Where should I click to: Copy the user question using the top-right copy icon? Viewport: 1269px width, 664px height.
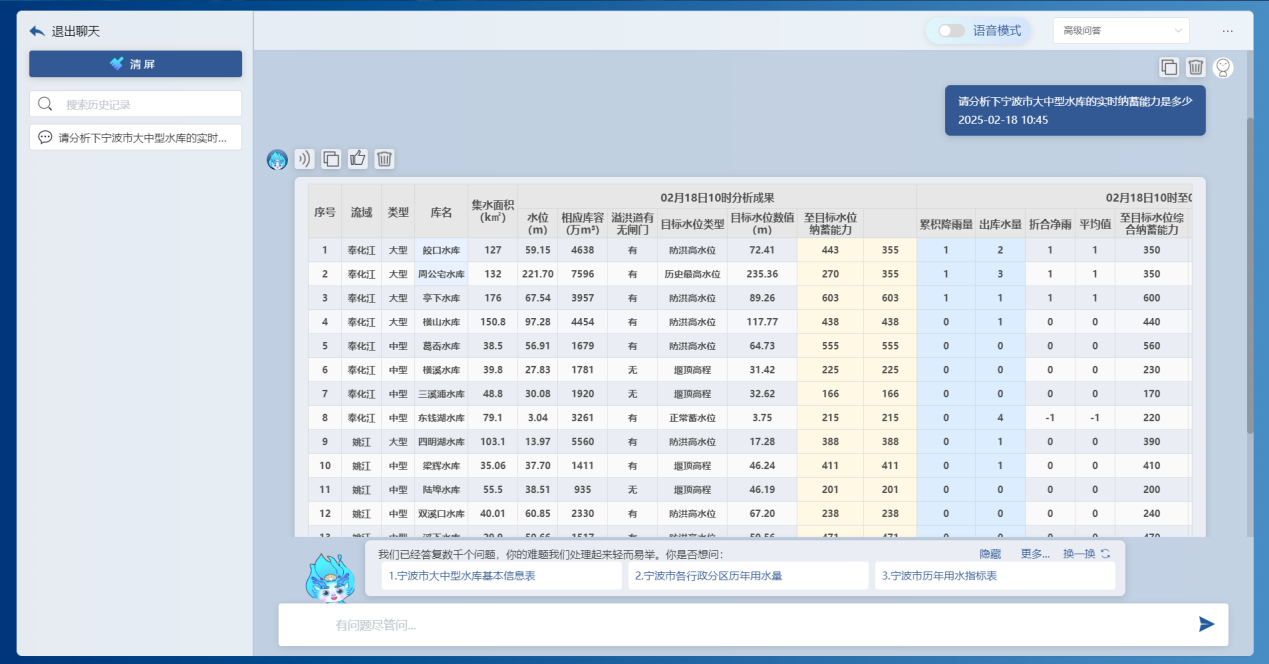(x=1168, y=67)
